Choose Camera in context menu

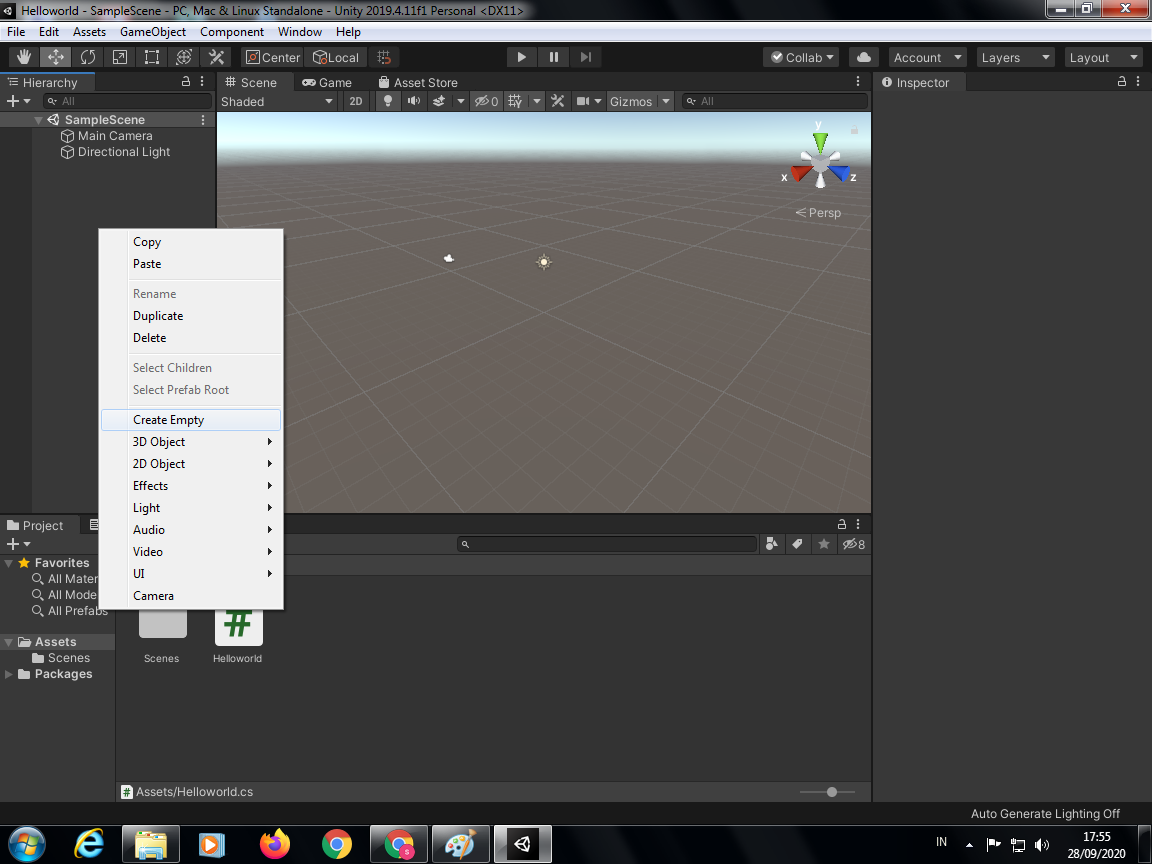coord(191,596)
